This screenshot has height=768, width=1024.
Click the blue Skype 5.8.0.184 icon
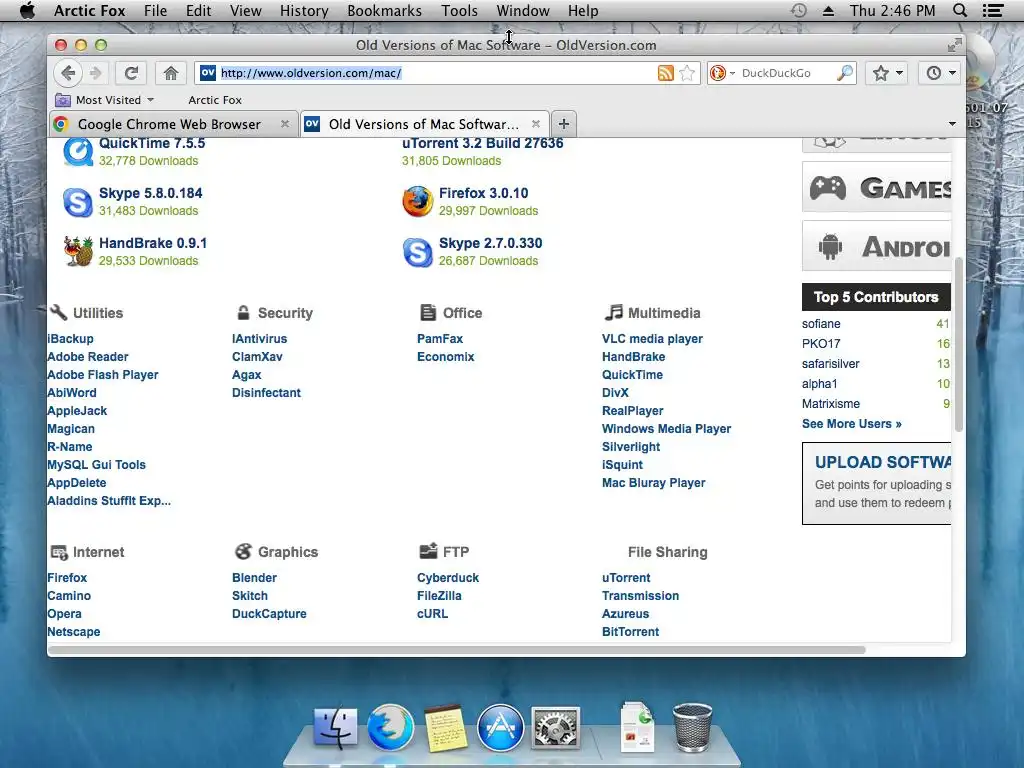point(78,202)
